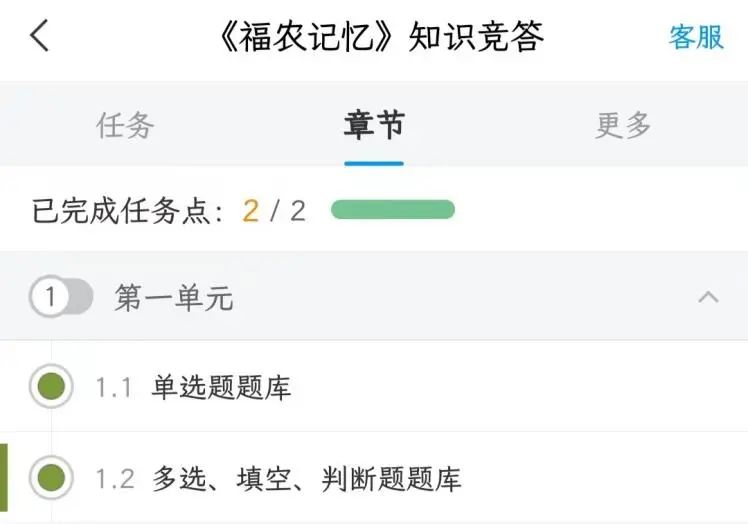Click the blue underline beneath 章节
Viewport: 748px width, 524px height.
(374, 162)
